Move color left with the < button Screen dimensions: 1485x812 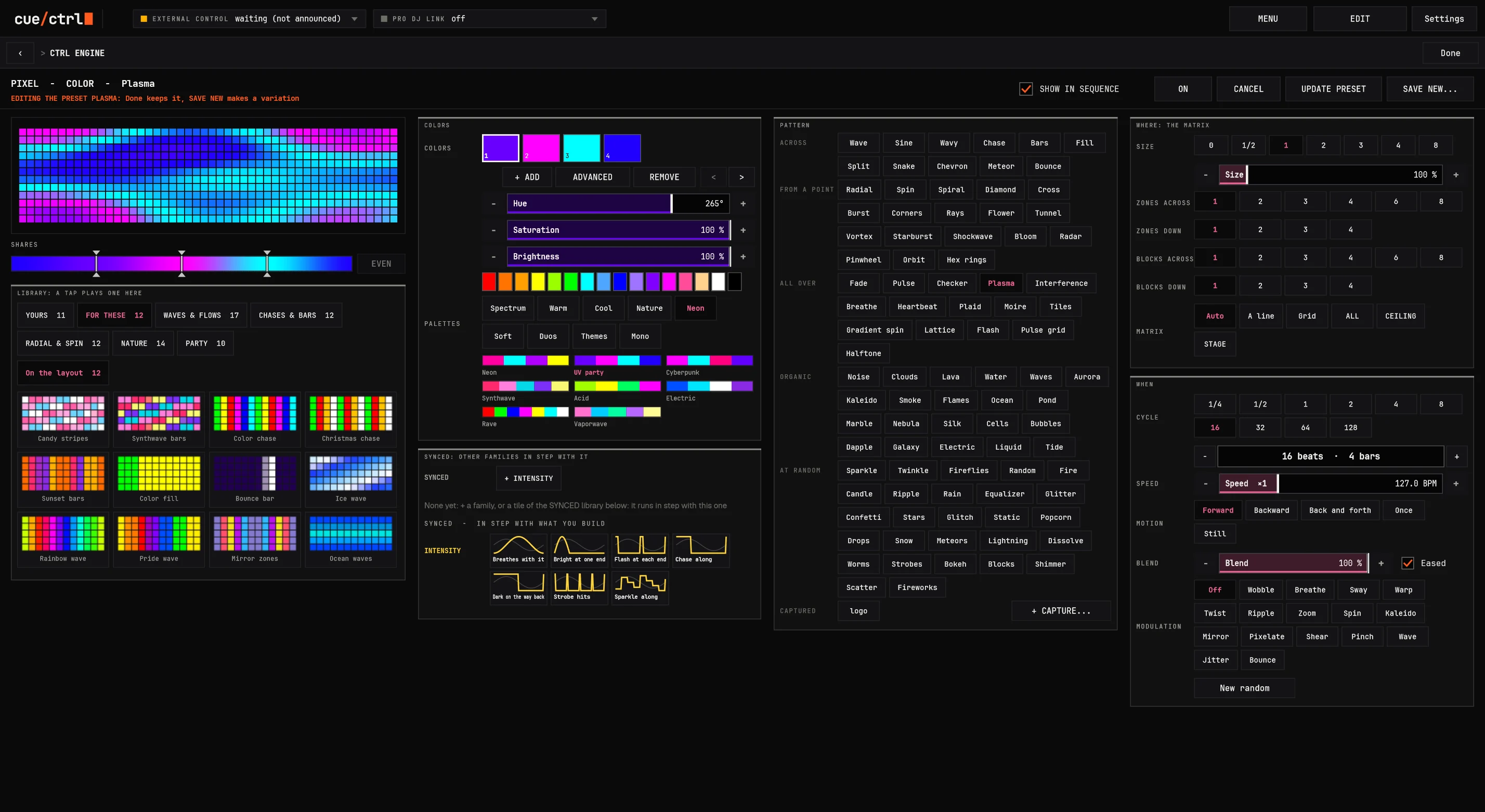coord(714,177)
